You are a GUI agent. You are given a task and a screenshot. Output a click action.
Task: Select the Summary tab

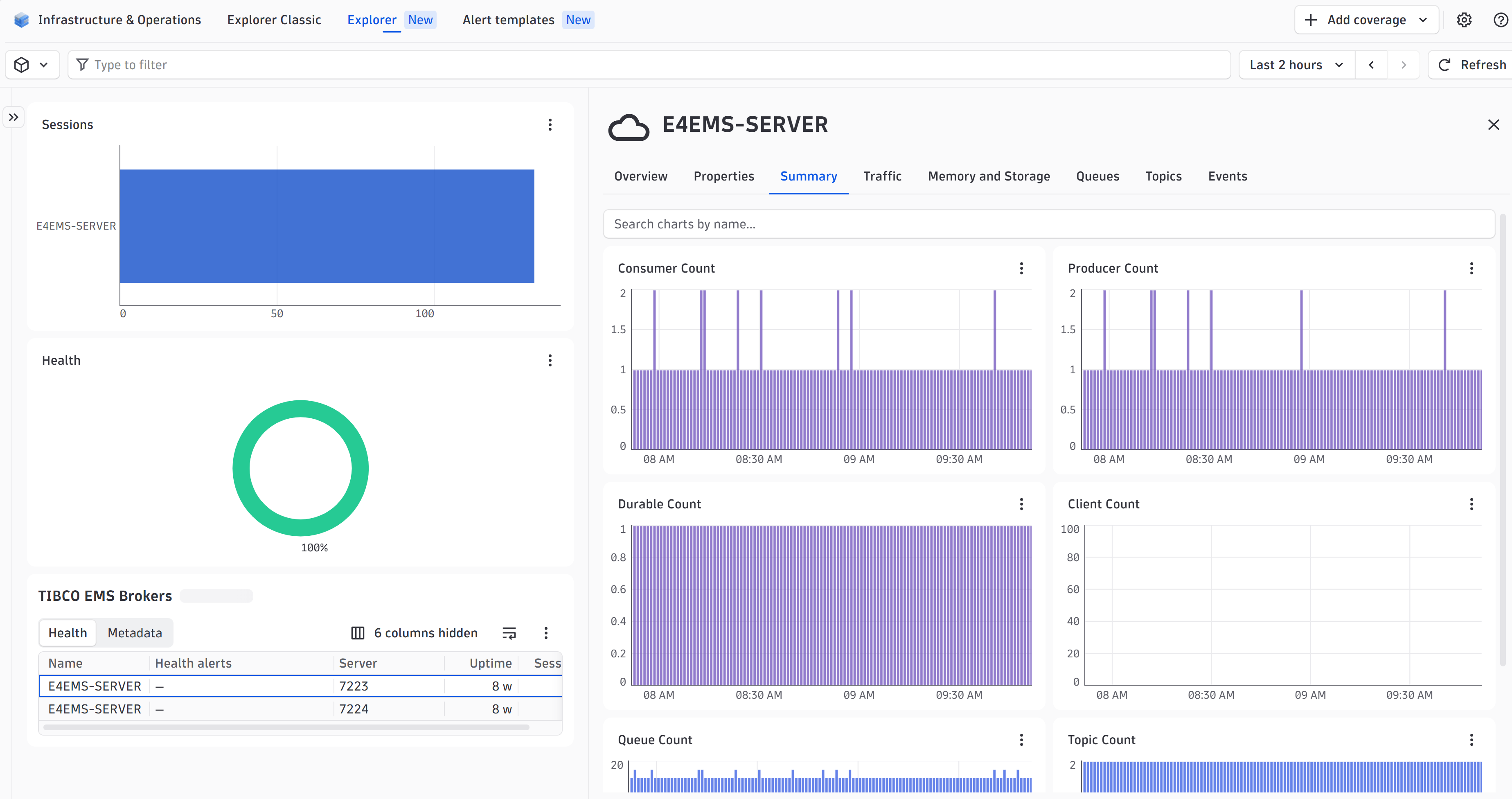808,176
